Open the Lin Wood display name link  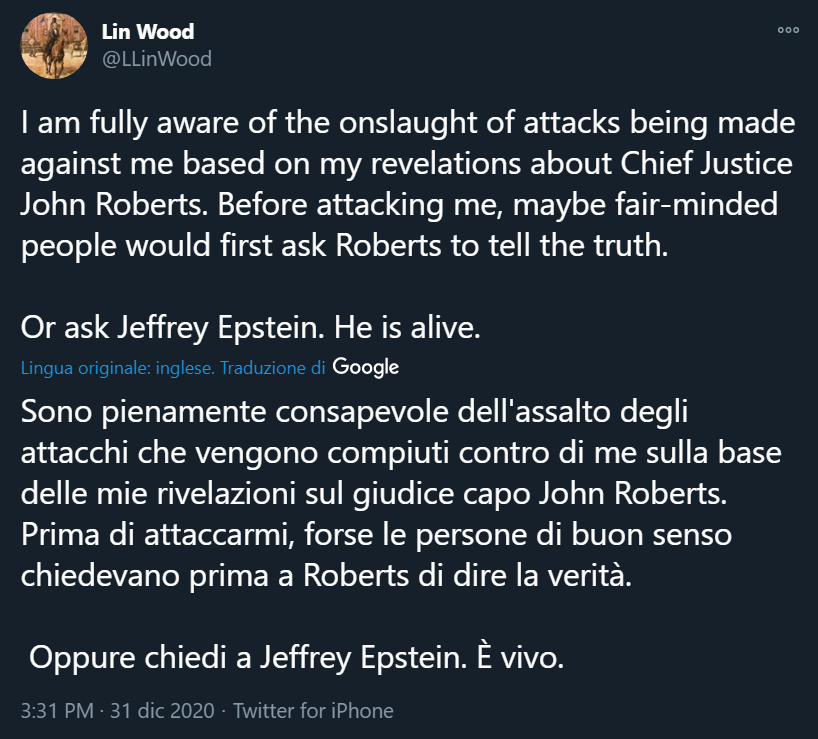pos(148,32)
